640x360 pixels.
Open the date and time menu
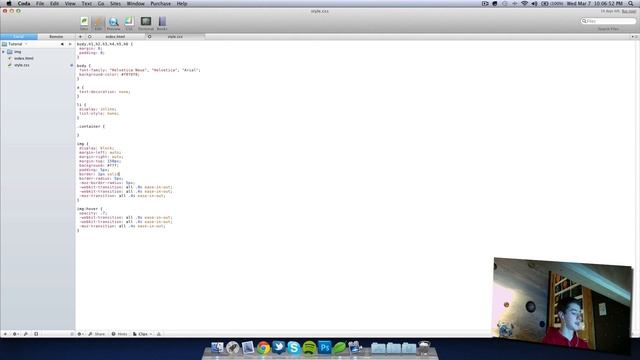(x=594, y=4)
